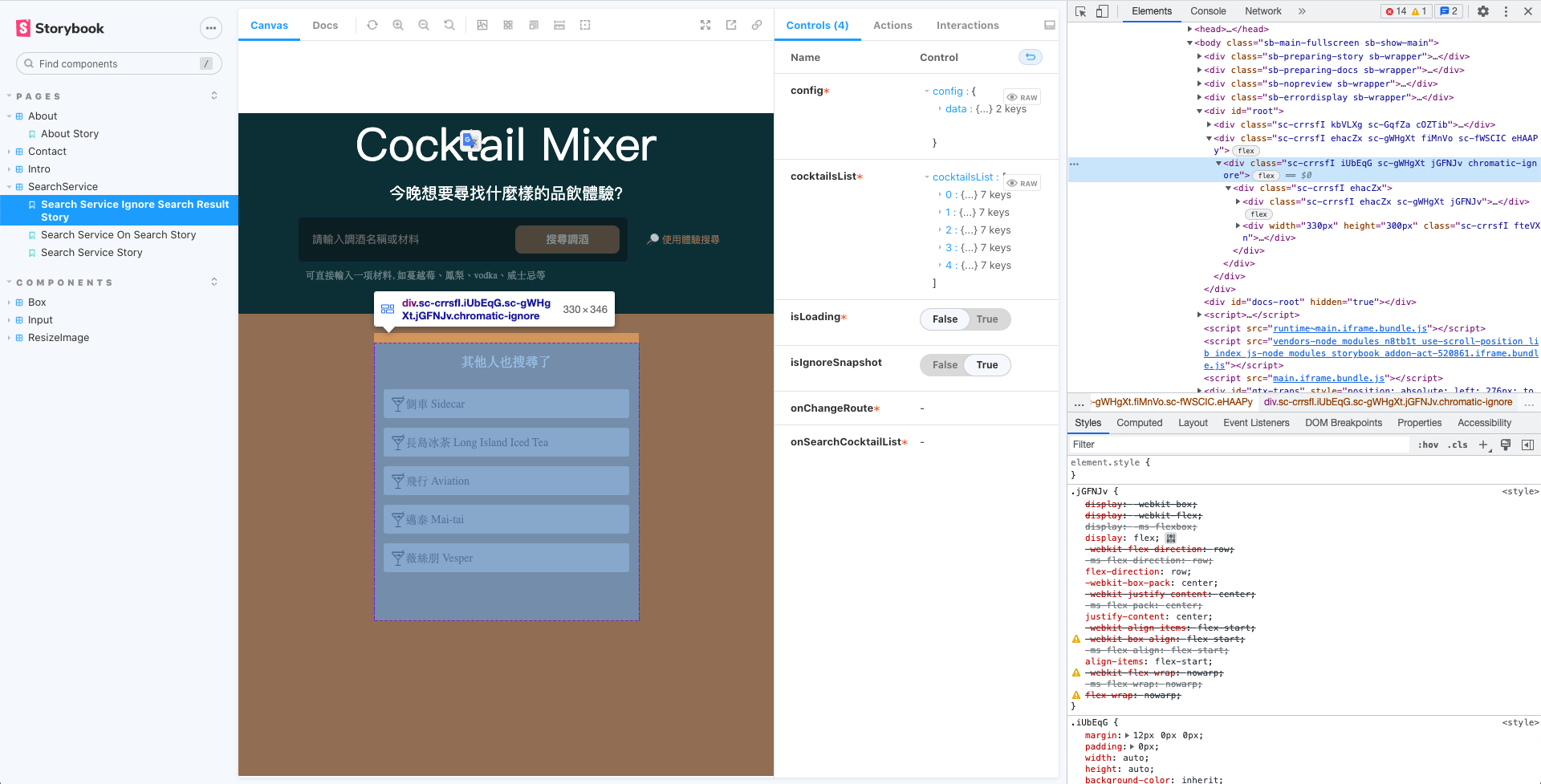Toggle RAW view for cocktailsList
Viewport: 1541px width, 784px height.
1023,183
